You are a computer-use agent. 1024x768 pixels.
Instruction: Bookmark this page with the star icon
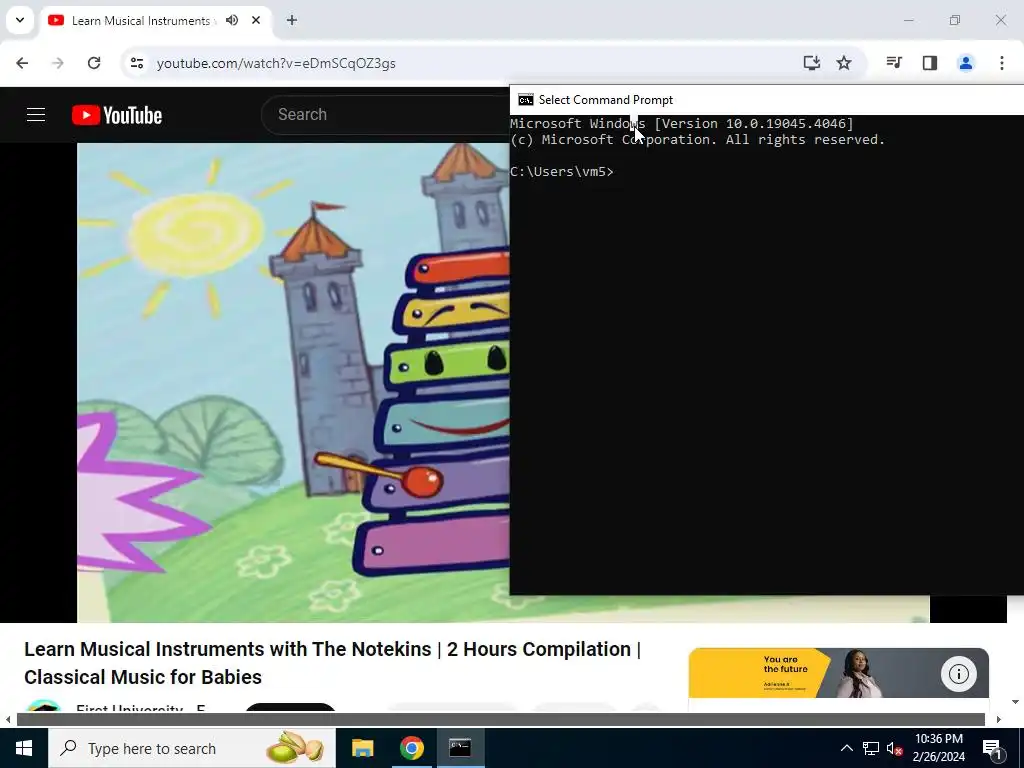tap(844, 63)
